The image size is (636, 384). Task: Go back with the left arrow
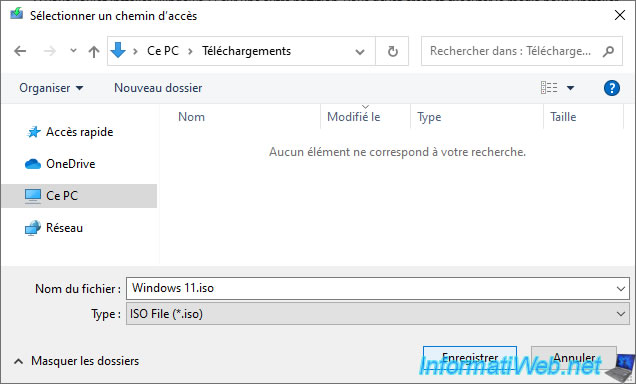point(20,51)
